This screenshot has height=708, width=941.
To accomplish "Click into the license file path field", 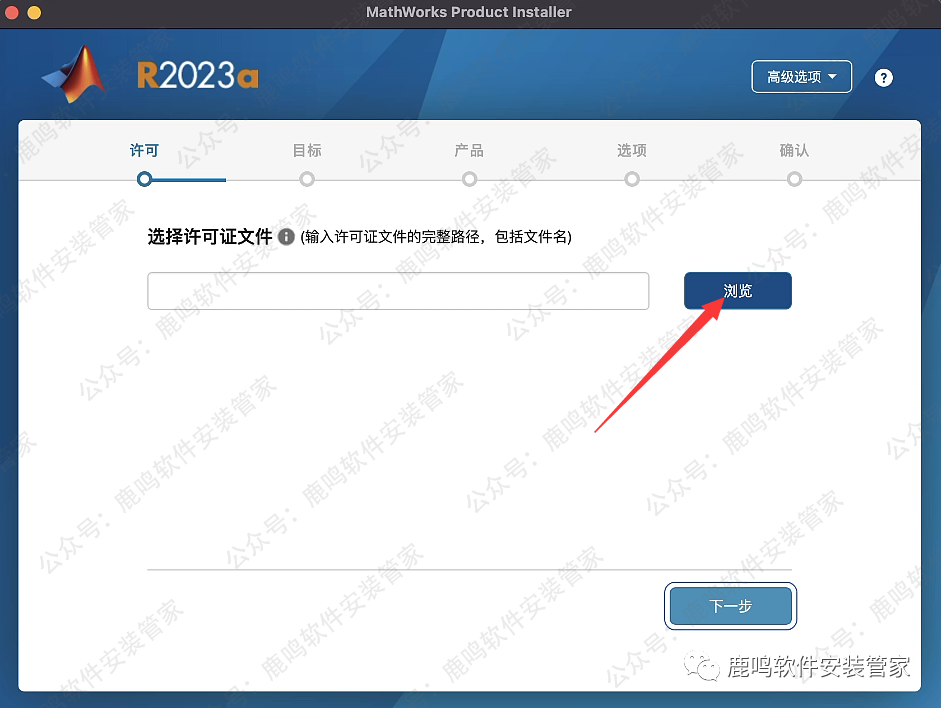I will point(398,291).
